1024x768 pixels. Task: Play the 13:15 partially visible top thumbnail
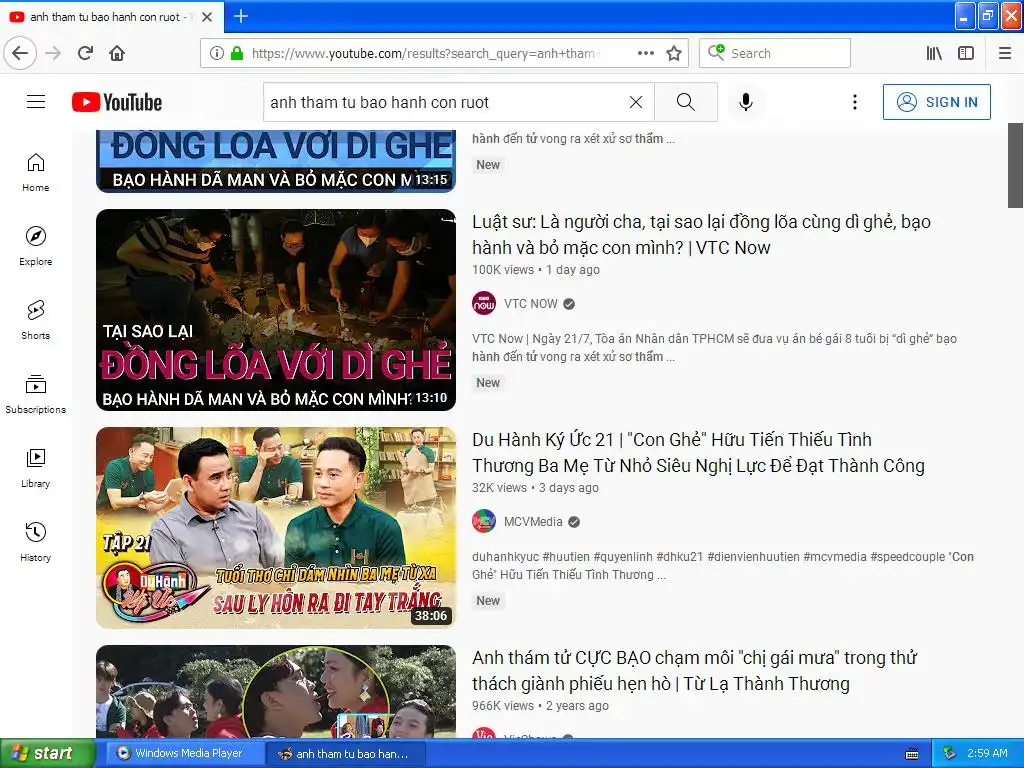tap(276, 161)
